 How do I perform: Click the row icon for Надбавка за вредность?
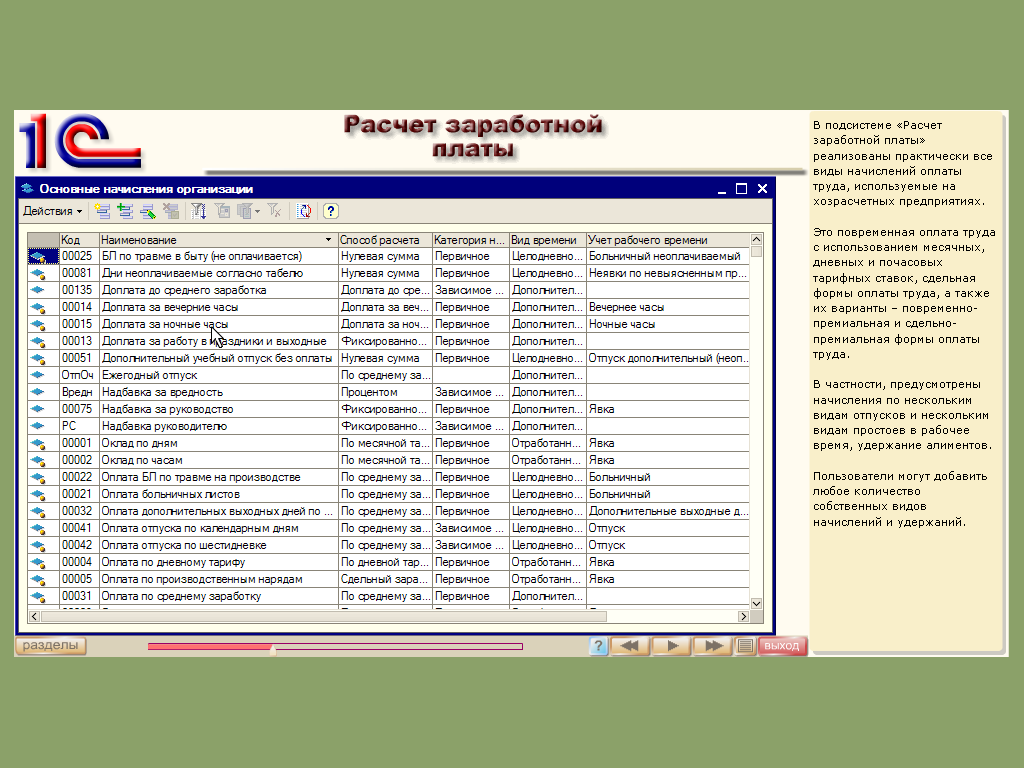(x=38, y=392)
